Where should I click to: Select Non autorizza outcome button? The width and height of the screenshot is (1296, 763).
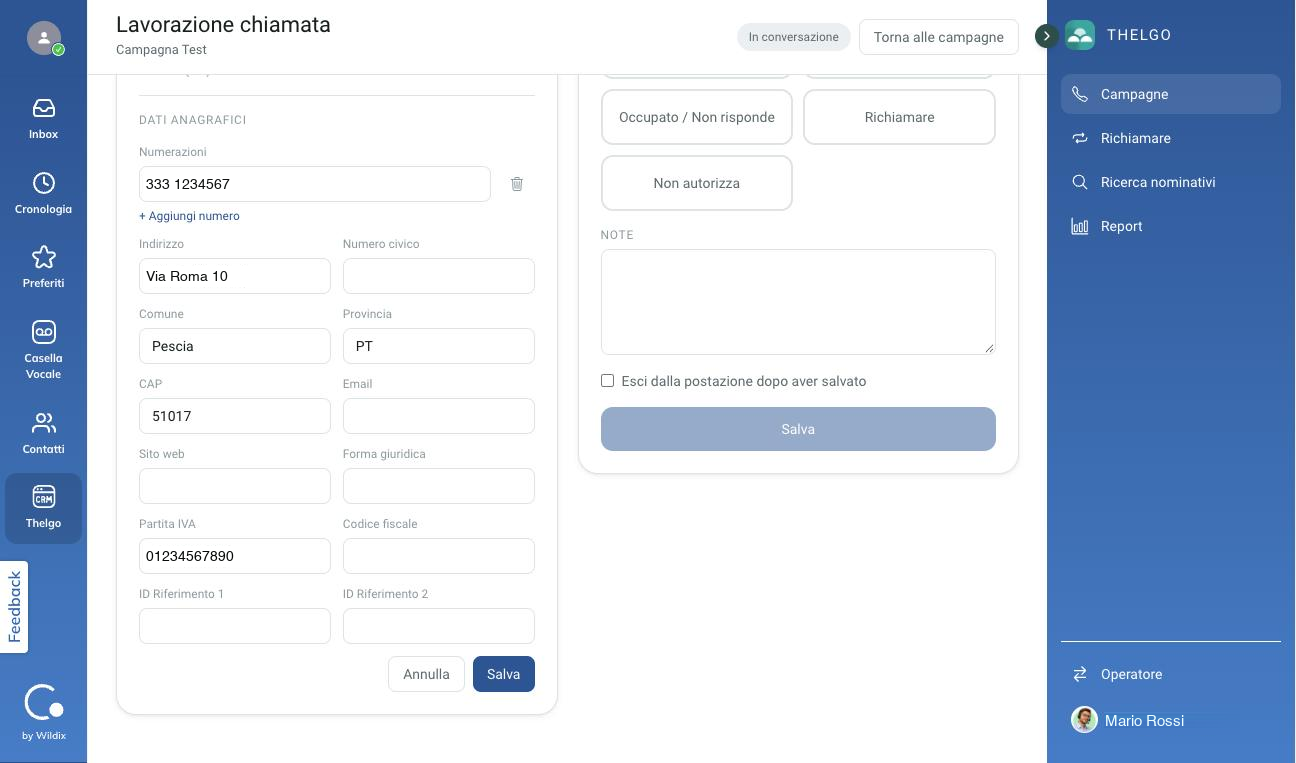click(x=697, y=183)
